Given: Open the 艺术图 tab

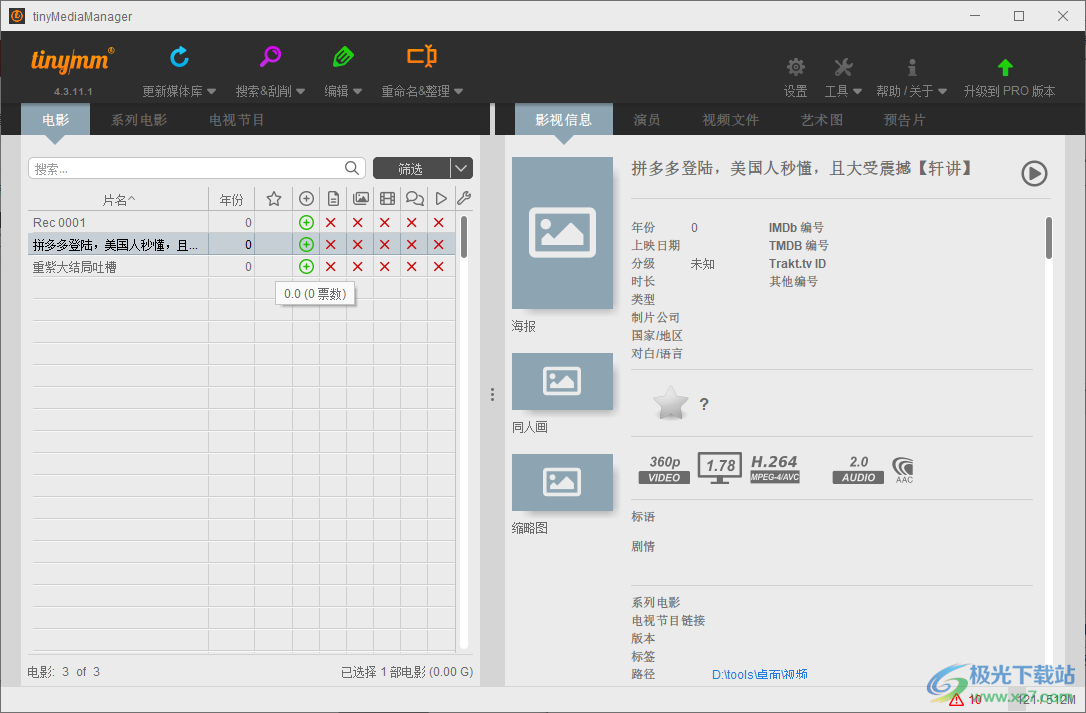Looking at the screenshot, I should tap(821, 120).
